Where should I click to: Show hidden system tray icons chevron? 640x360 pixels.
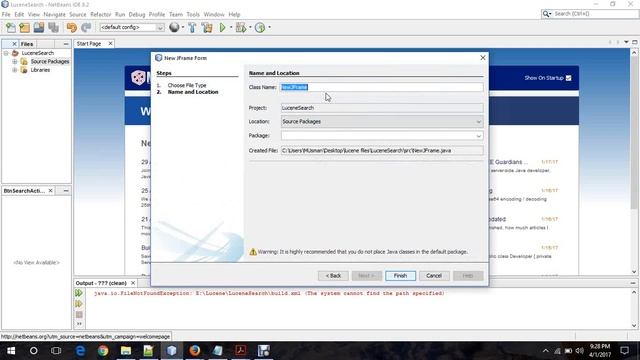pyautogui.click(x=546, y=351)
